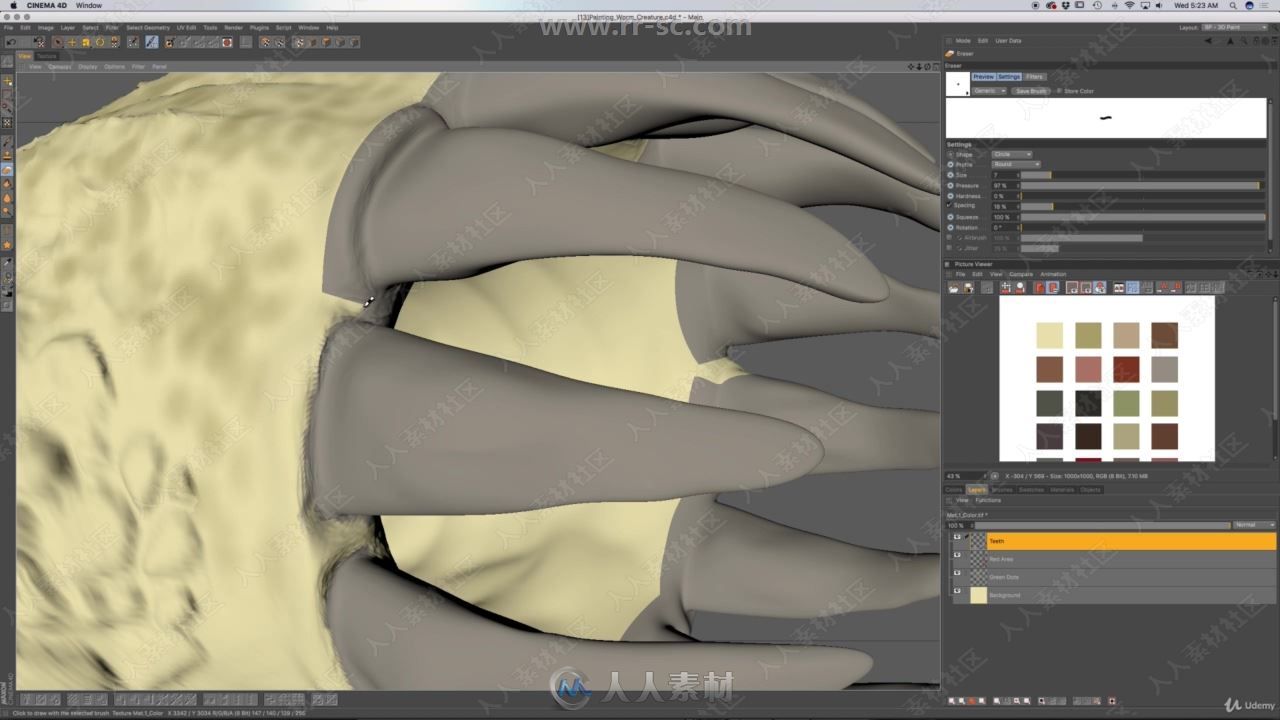This screenshot has width=1280, height=720.
Task: Open the Filters tab in Eraser settings
Action: (x=1034, y=77)
